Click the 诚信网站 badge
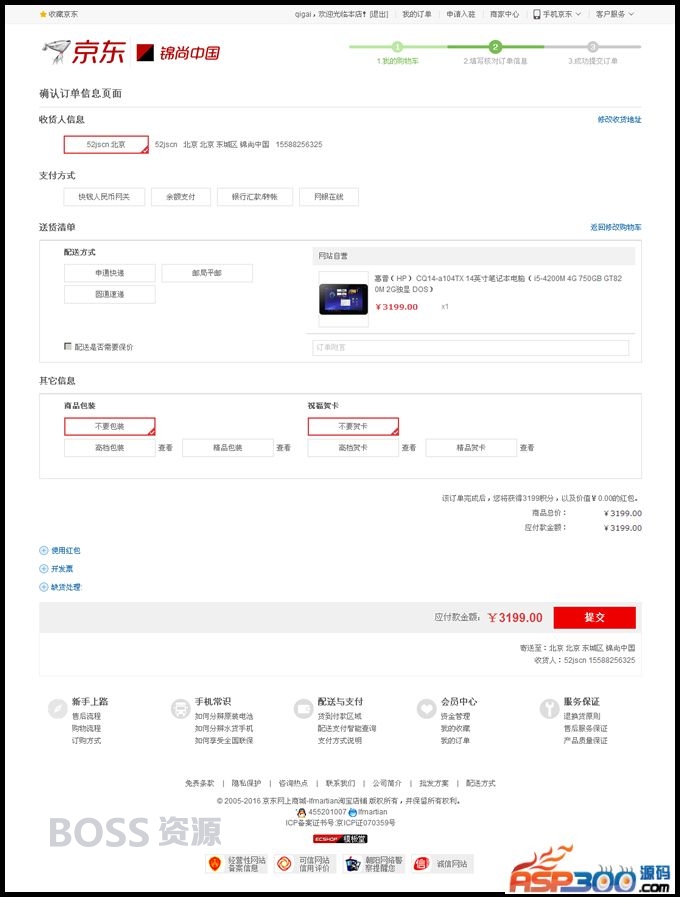 [x=442, y=864]
